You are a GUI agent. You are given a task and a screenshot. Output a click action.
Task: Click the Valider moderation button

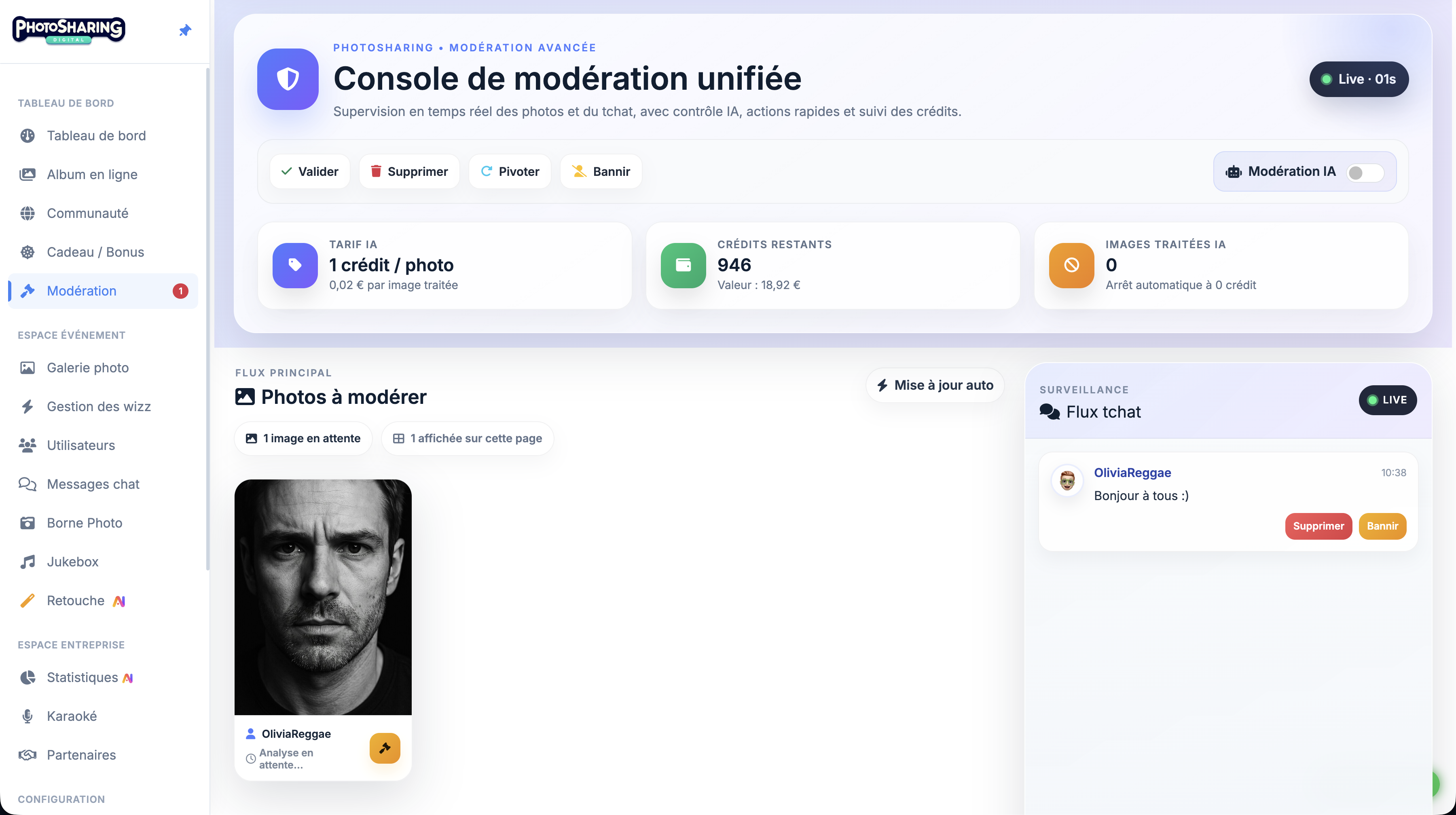(310, 171)
